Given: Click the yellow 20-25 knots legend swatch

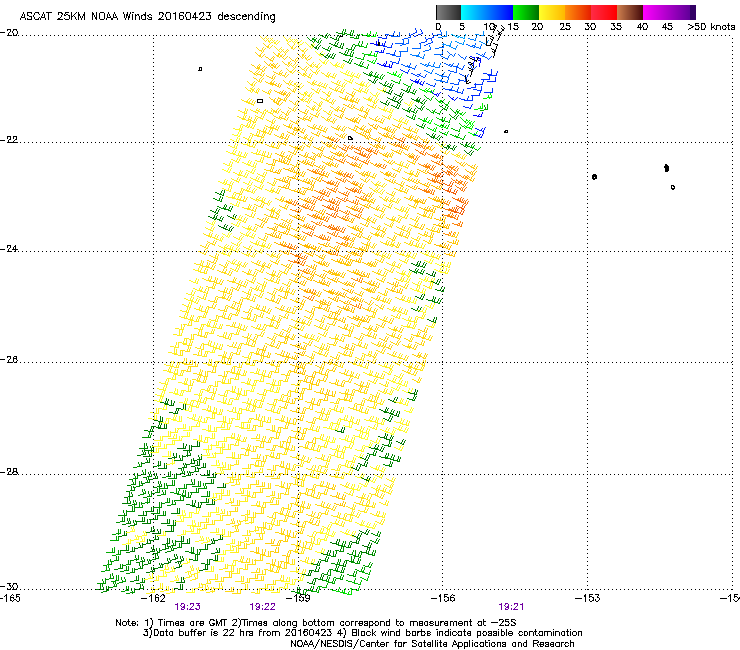Looking at the screenshot, I should (552, 12).
